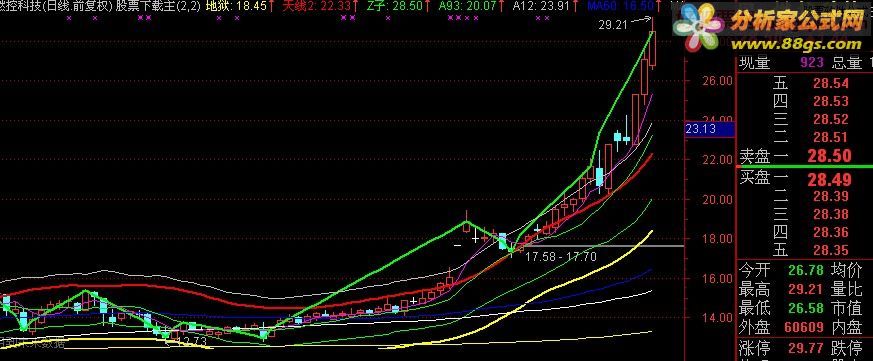The width and height of the screenshot is (873, 361).
Task: Click the Z子 28.50 indicator label
Action: coord(398,6)
